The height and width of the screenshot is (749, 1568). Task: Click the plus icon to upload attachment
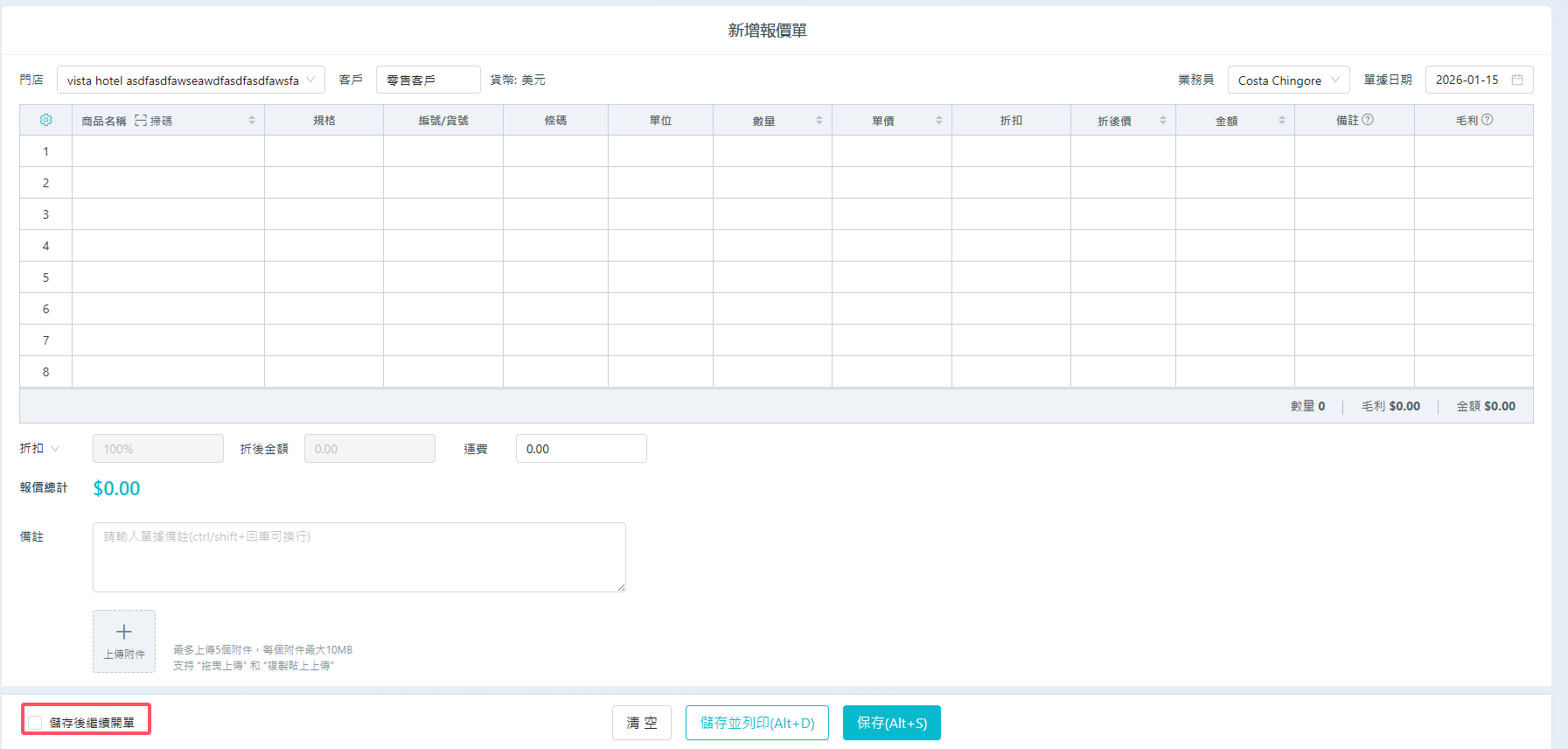[x=124, y=632]
